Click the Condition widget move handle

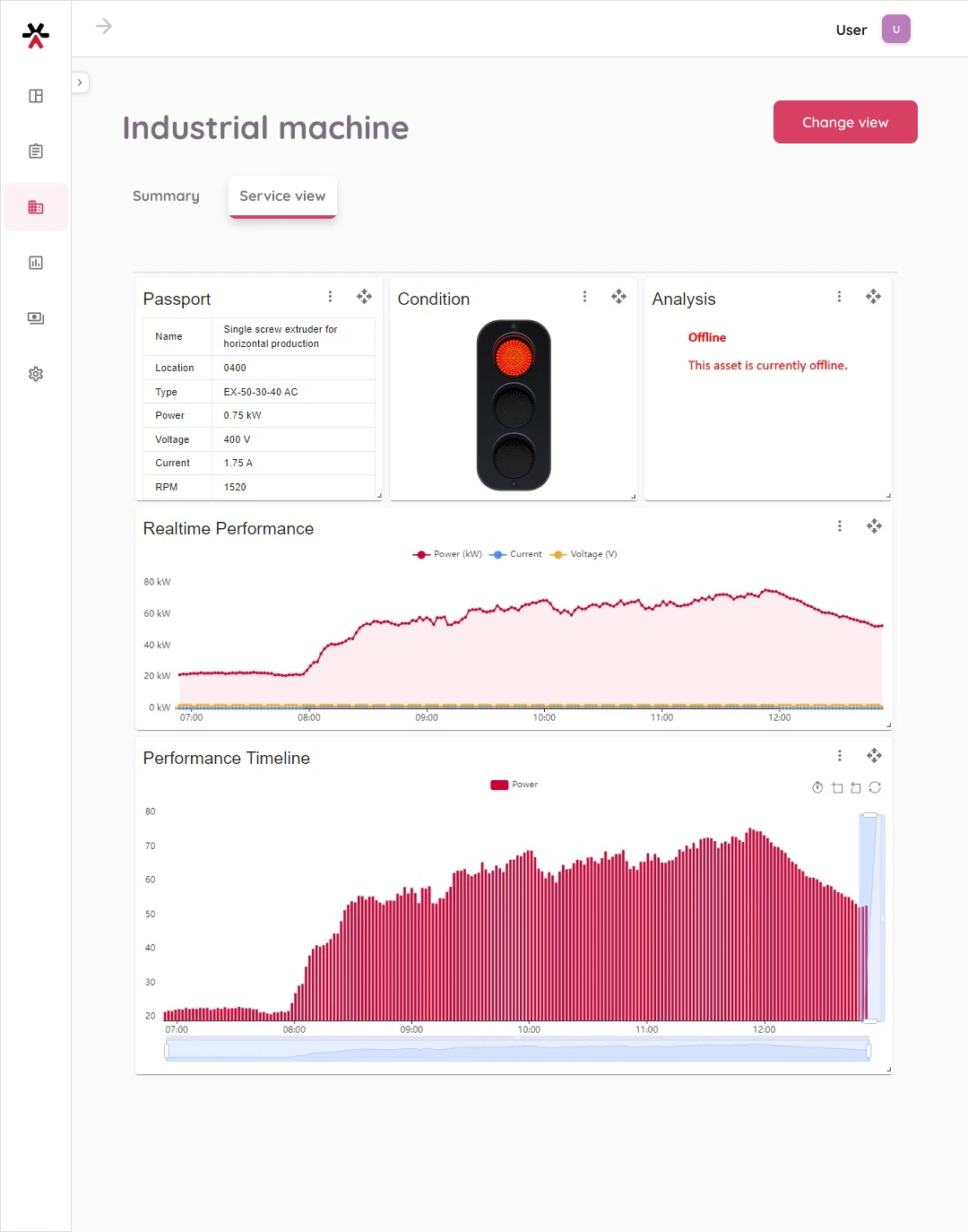point(618,297)
